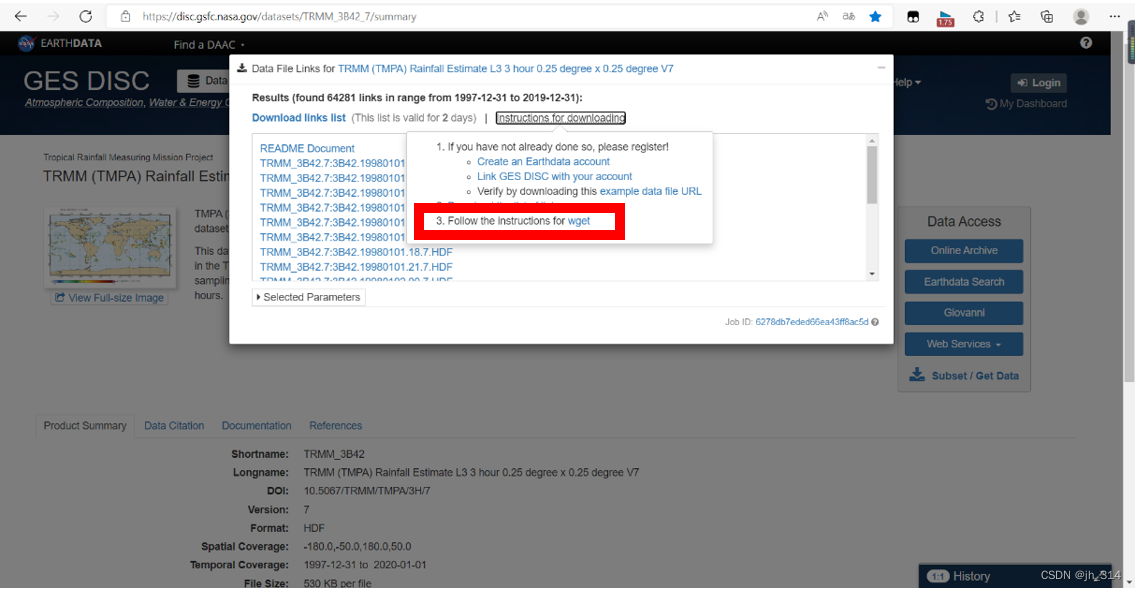Expand Selected Parameters section
The width and height of the screenshot is (1137, 592).
coord(309,297)
